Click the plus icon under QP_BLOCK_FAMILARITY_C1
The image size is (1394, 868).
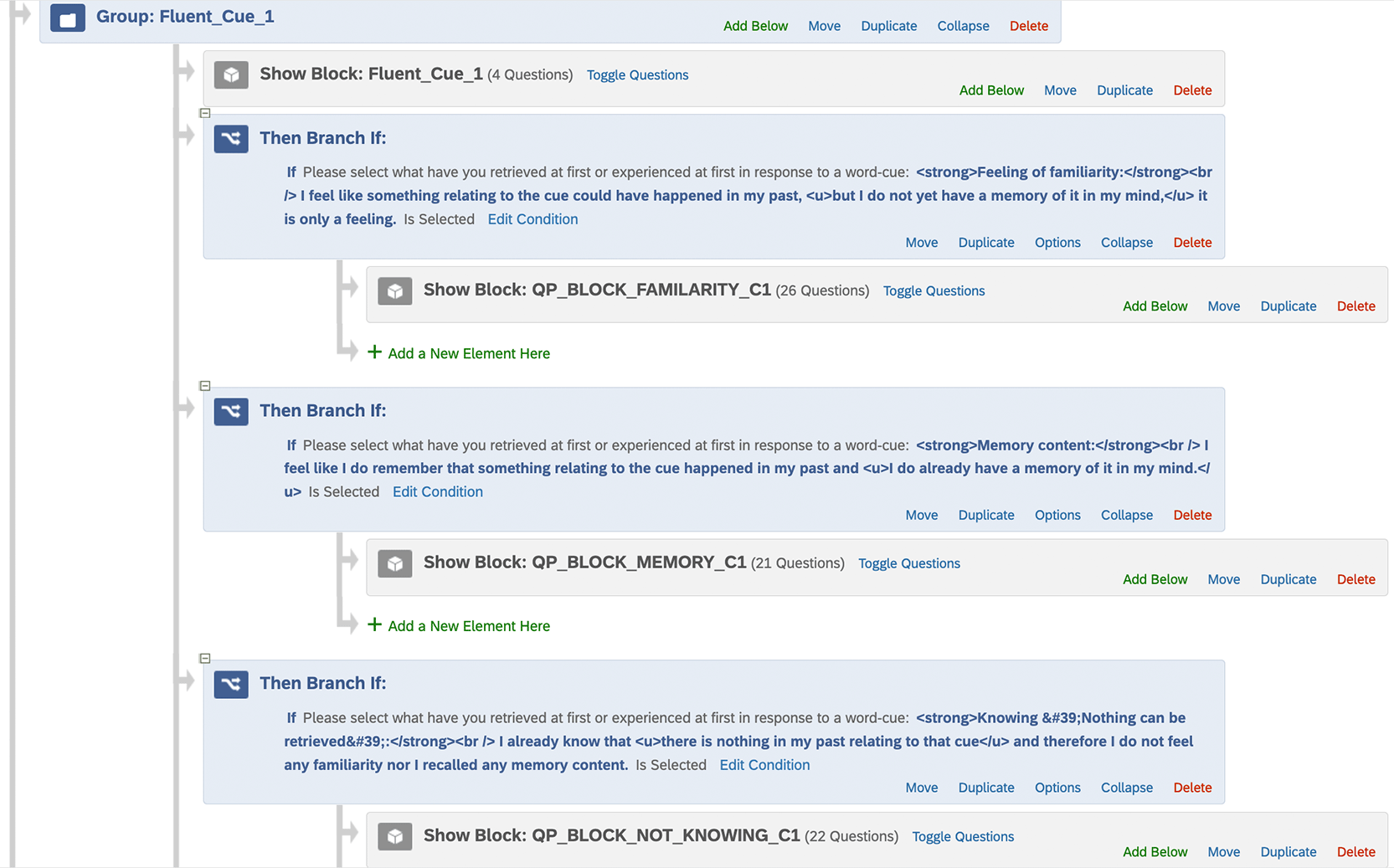coord(374,352)
